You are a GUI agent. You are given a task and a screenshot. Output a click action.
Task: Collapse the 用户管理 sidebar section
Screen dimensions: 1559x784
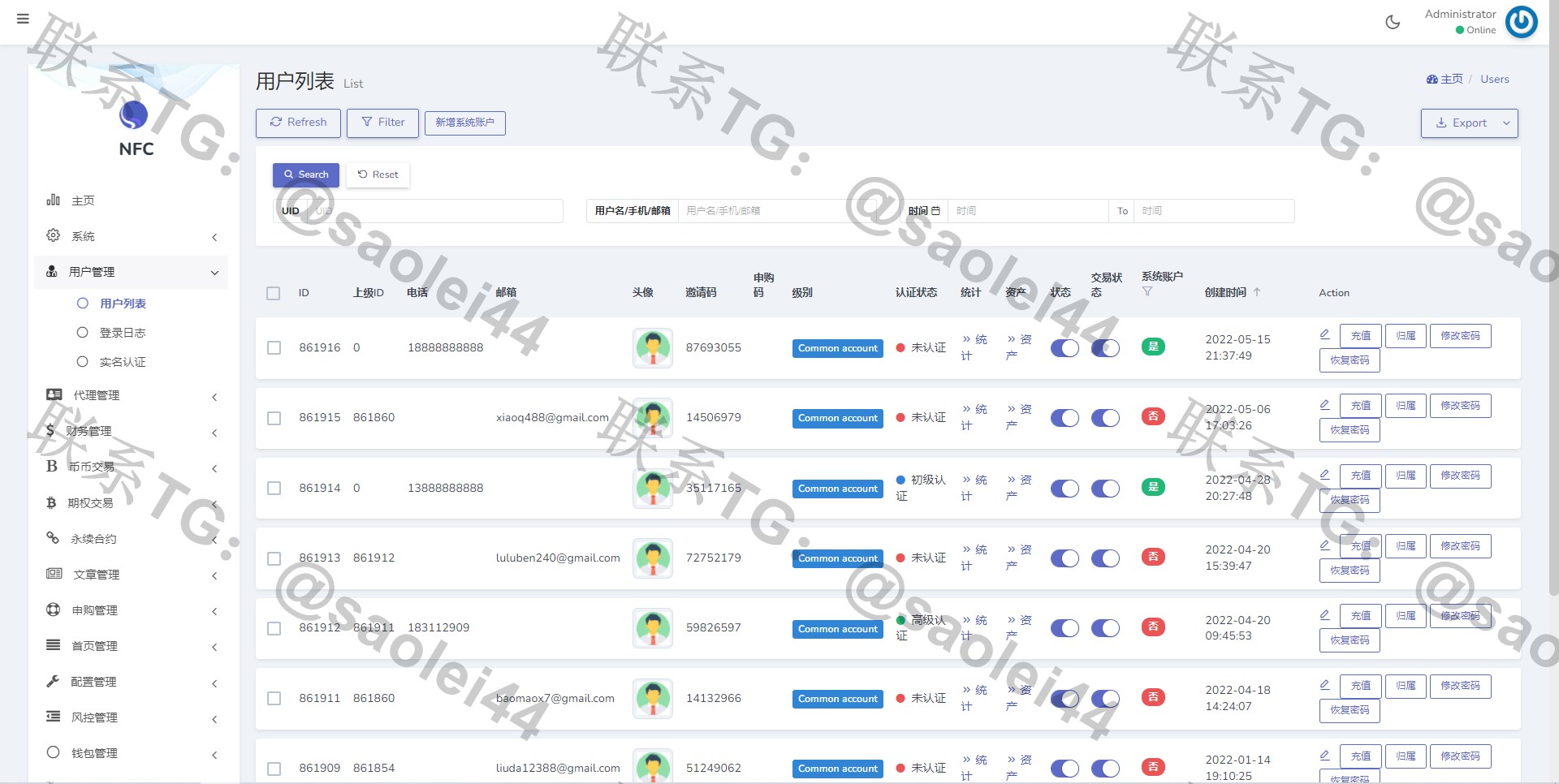click(132, 272)
